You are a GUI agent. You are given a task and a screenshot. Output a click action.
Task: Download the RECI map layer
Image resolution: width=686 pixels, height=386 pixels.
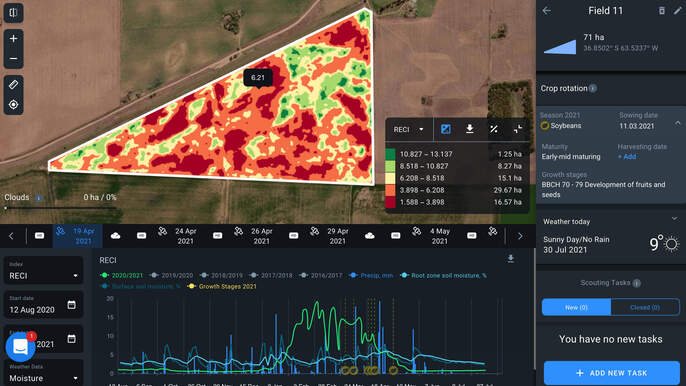click(x=469, y=129)
